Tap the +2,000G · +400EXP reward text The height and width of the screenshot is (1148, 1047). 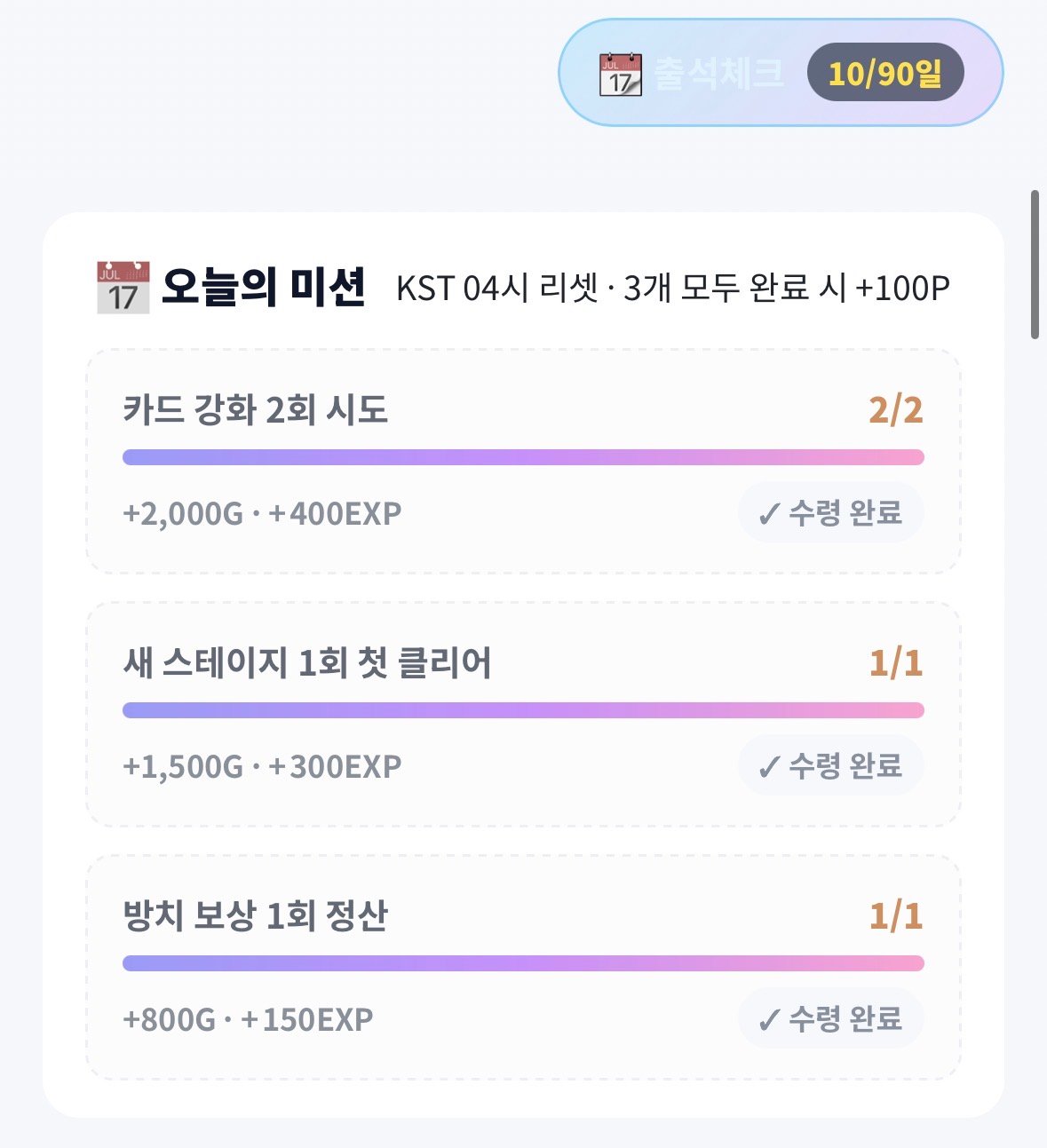tap(262, 513)
